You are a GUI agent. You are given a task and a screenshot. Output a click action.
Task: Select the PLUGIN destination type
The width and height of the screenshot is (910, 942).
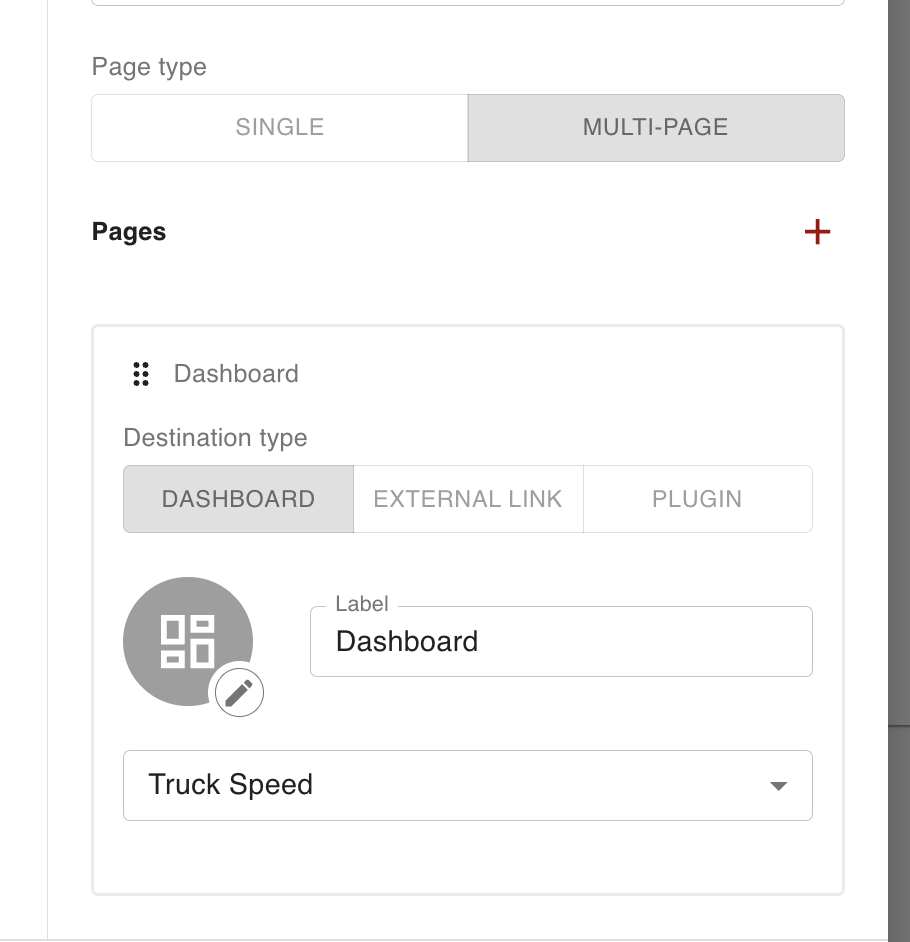[697, 499]
